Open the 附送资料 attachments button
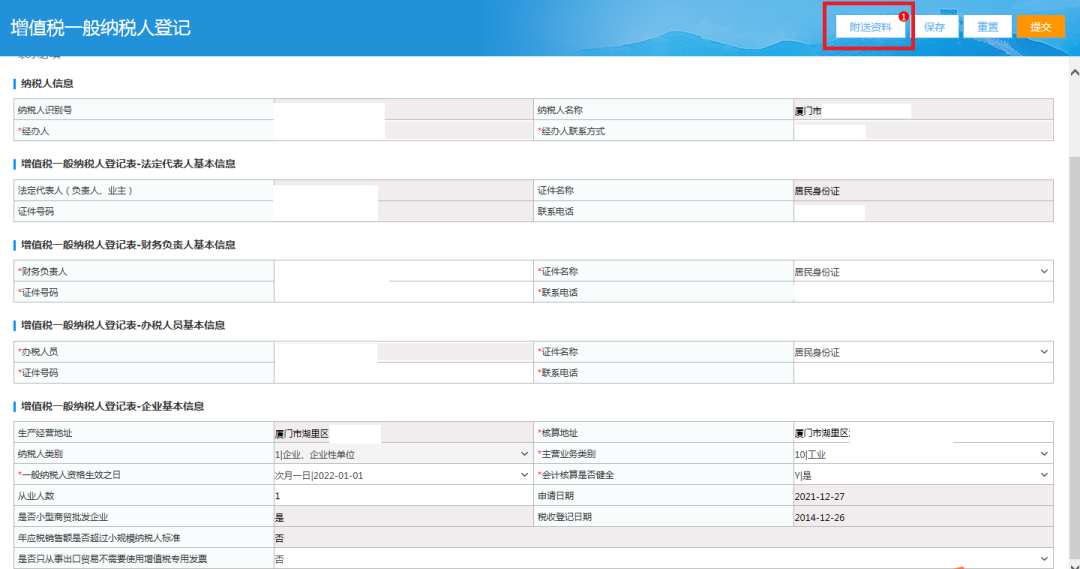This screenshot has width=1080, height=569. [870, 27]
